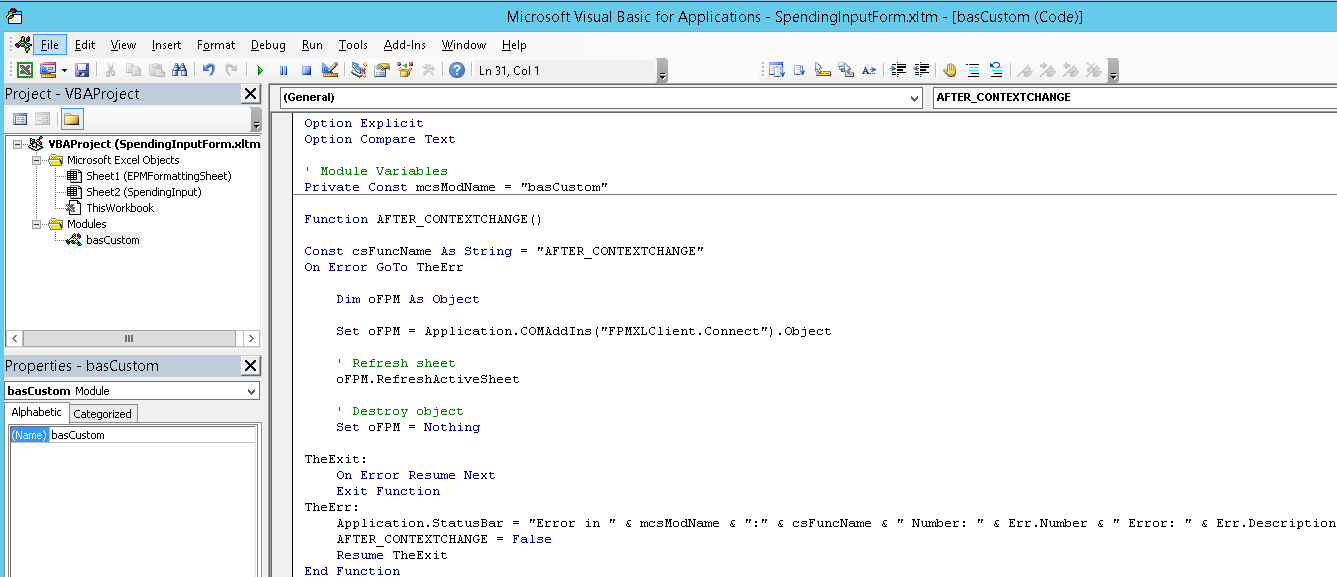Click the View Microsoft Excel icon
Screen dimensions: 1337x577
click(24, 70)
